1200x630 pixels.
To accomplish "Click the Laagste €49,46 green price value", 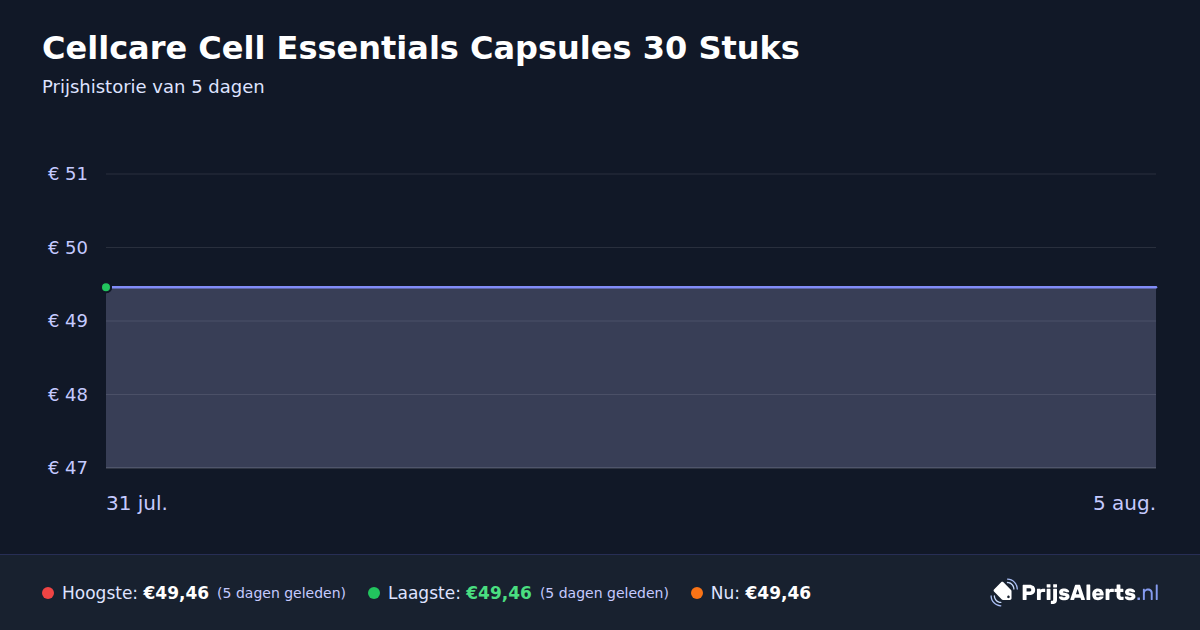I will (499, 593).
